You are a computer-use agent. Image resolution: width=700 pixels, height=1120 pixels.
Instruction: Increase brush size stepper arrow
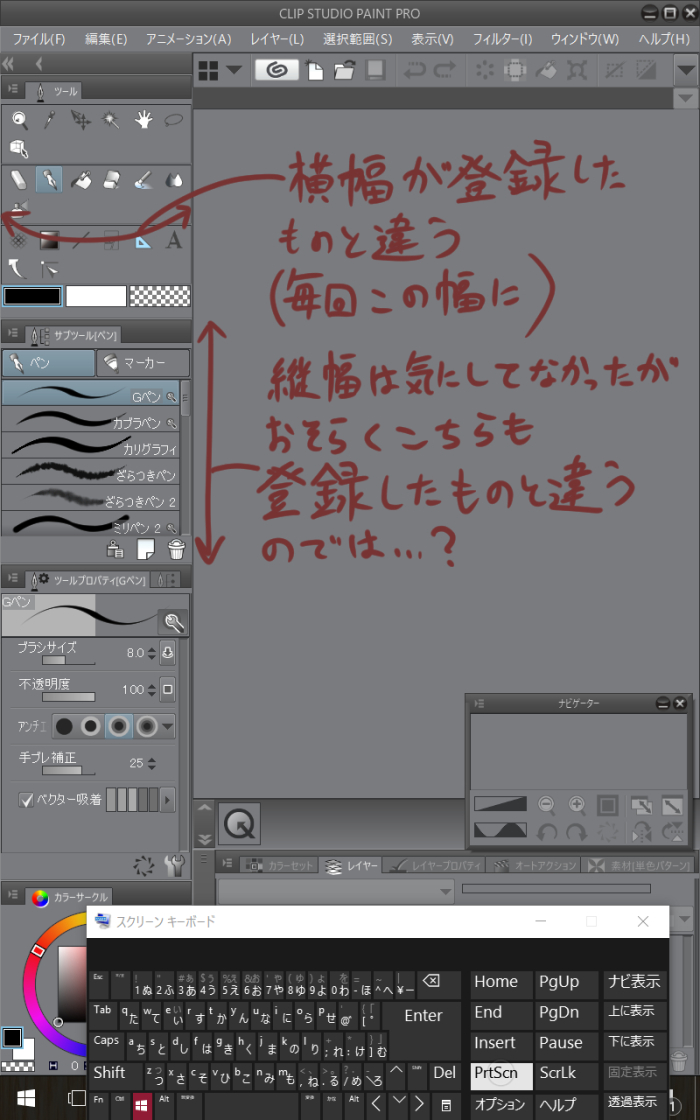pyautogui.click(x=151, y=649)
